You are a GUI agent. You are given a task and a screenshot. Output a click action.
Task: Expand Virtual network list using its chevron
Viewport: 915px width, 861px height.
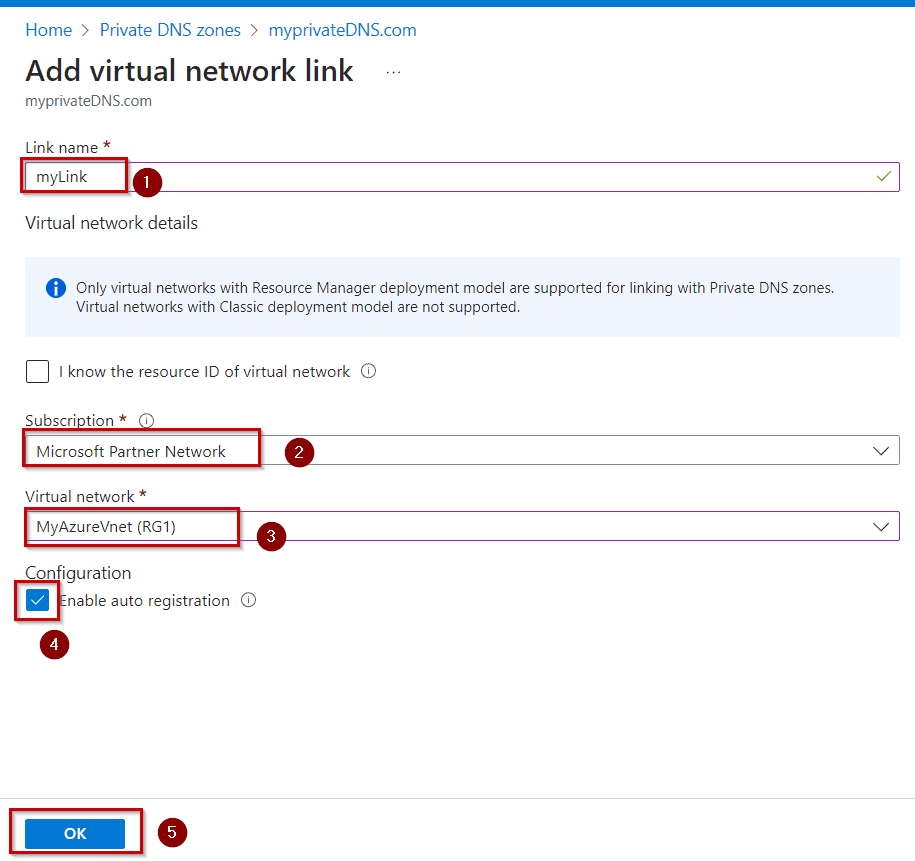coord(881,526)
